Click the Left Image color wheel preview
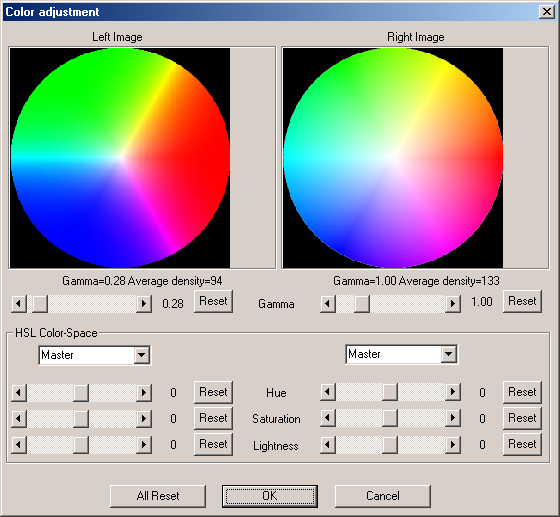 [120, 158]
